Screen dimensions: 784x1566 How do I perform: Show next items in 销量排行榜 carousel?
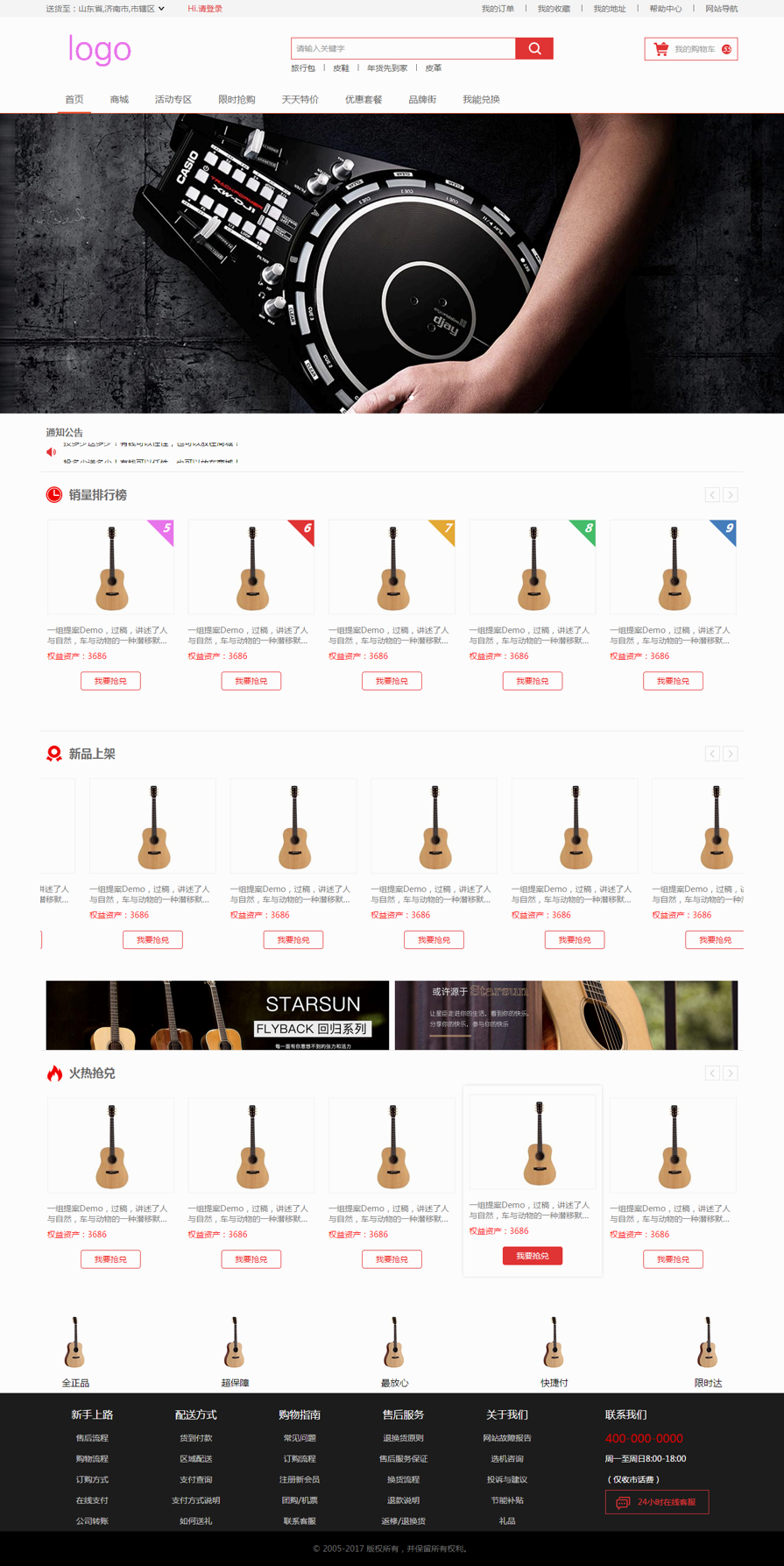731,495
